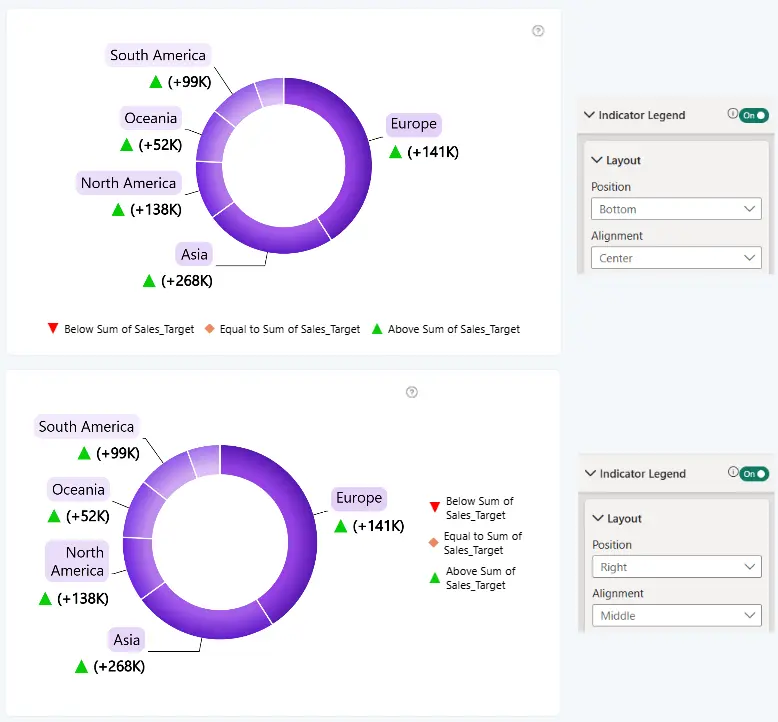
Task: Click the green up indicator beside (+52K) in top chart
Action: pos(127,145)
